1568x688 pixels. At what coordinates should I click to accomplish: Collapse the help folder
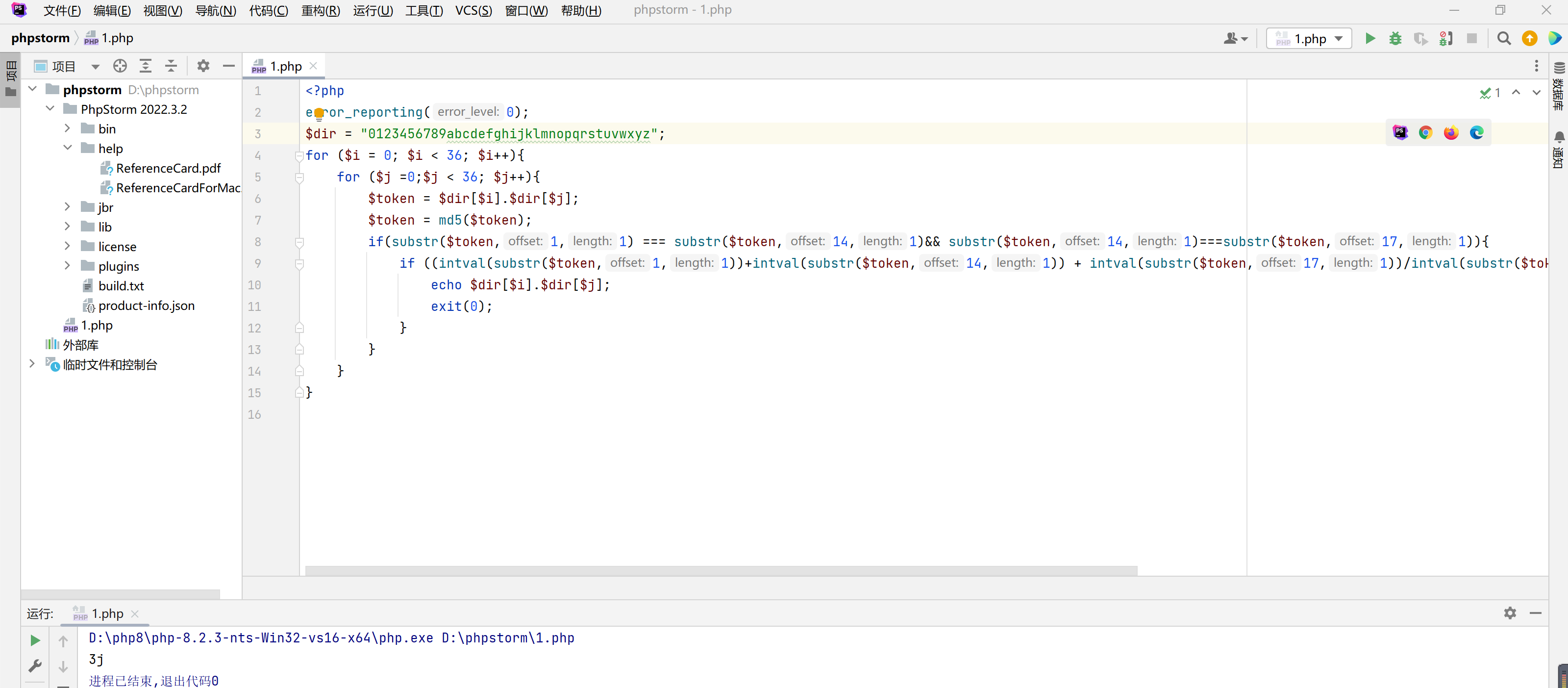68,148
